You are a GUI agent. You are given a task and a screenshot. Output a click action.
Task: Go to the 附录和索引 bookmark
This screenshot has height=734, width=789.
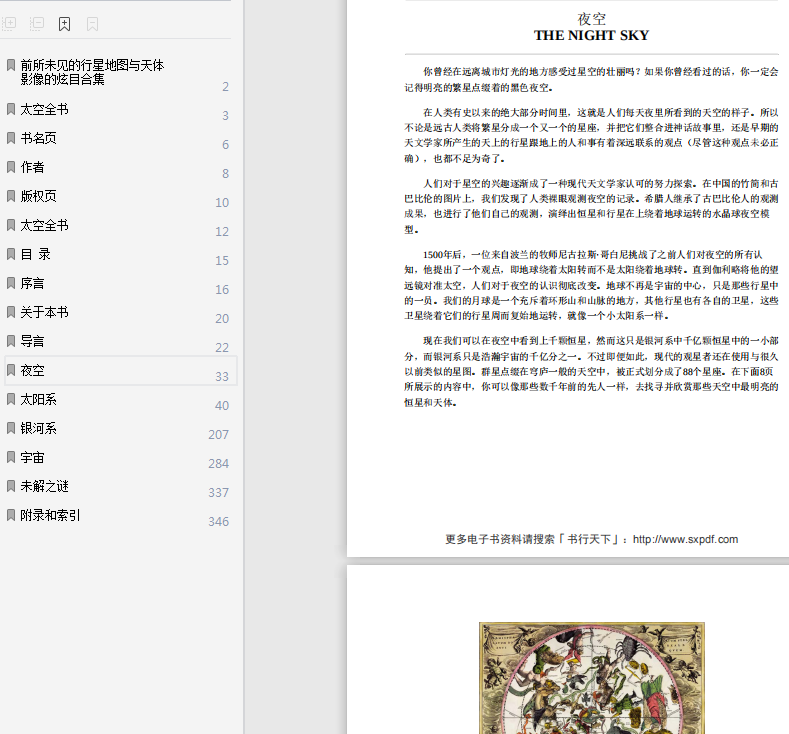tap(120, 516)
